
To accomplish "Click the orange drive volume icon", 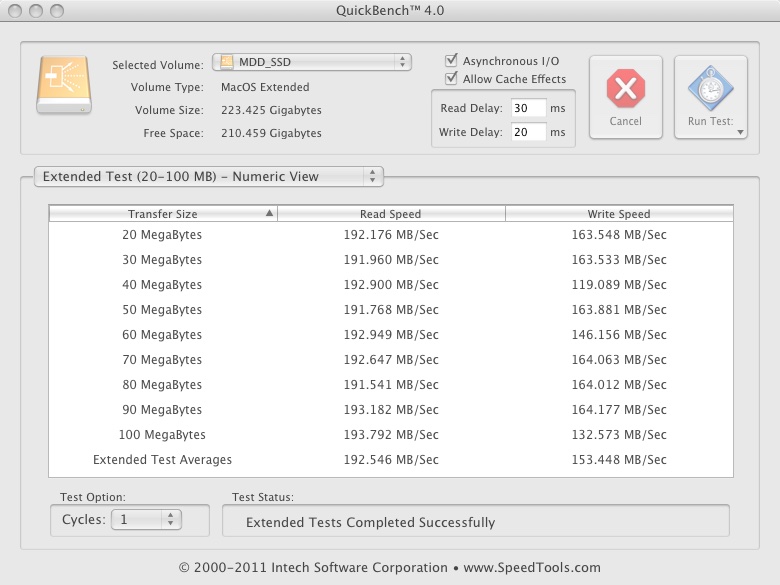I will coord(64,85).
